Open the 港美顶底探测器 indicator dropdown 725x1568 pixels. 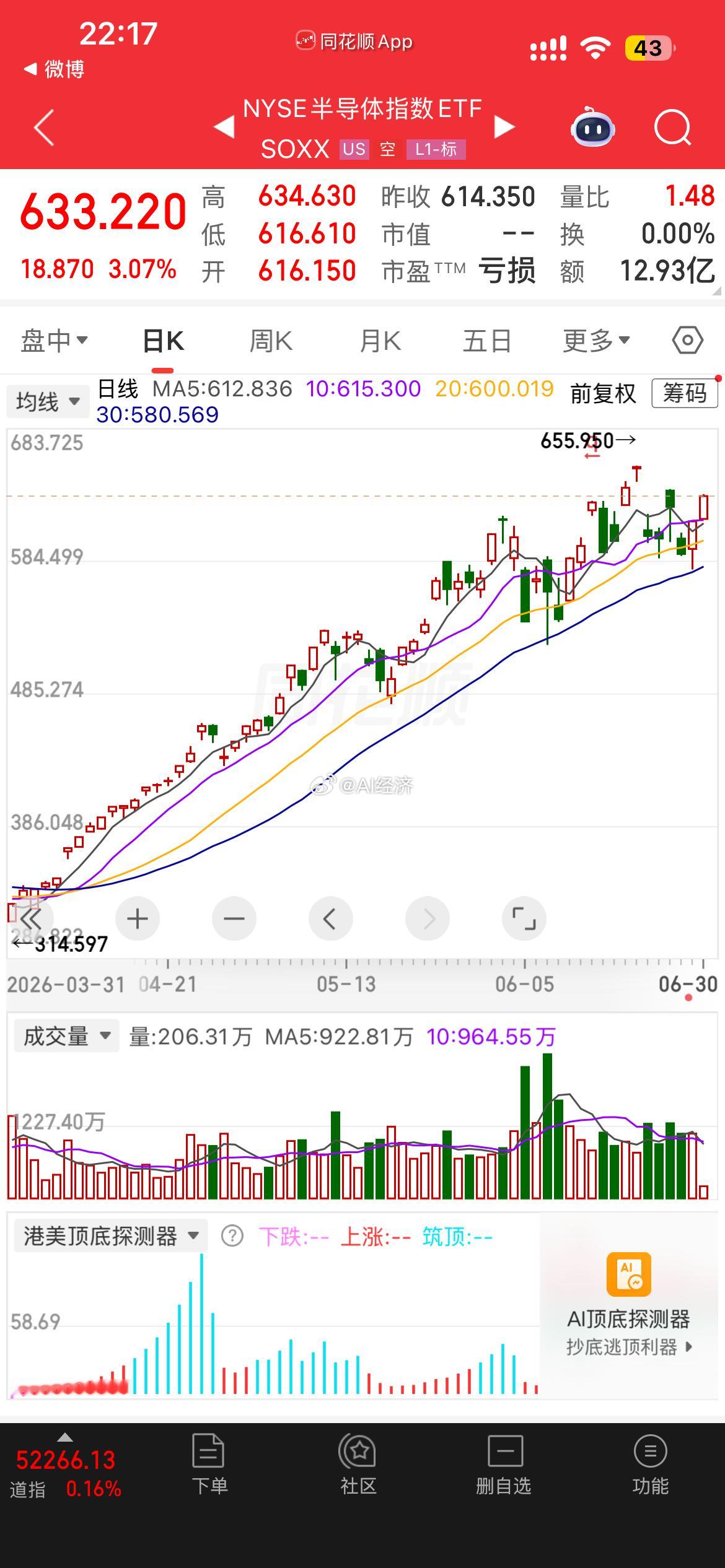tap(110, 1236)
